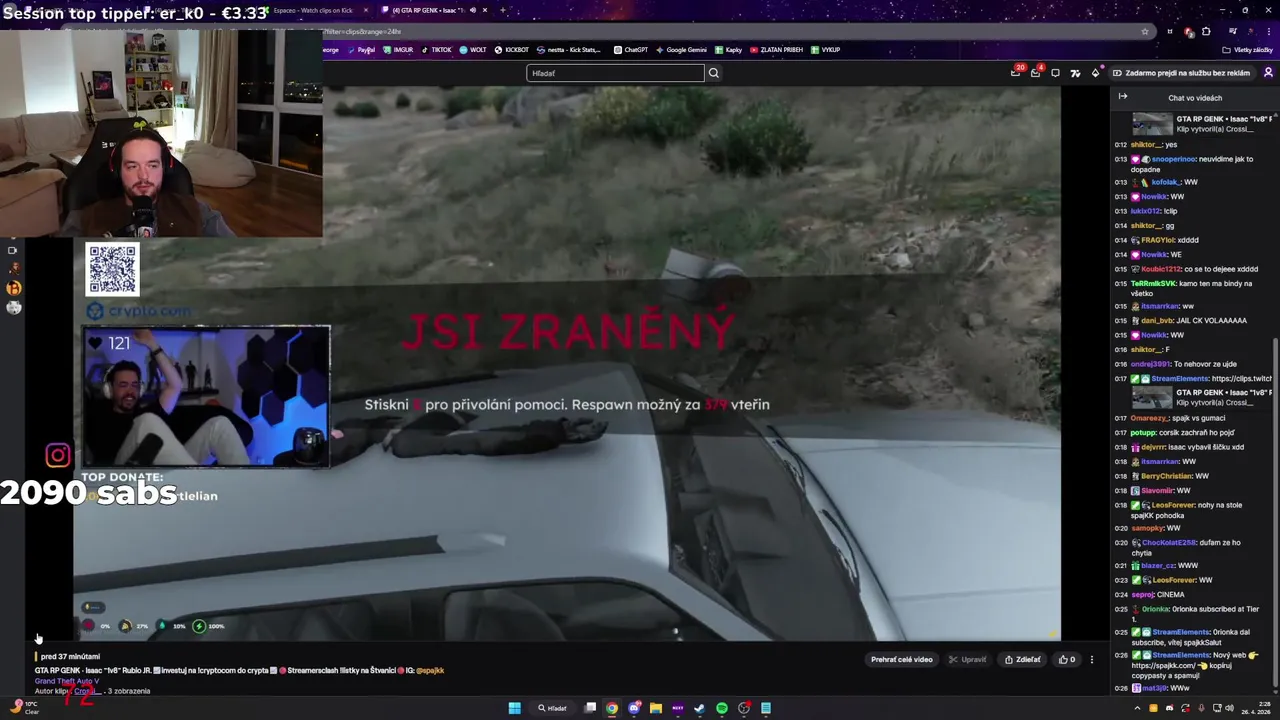Viewport: 1280px width, 720px height.
Task: Open the Grand Theft Auto V category link
Action: click(x=67, y=681)
